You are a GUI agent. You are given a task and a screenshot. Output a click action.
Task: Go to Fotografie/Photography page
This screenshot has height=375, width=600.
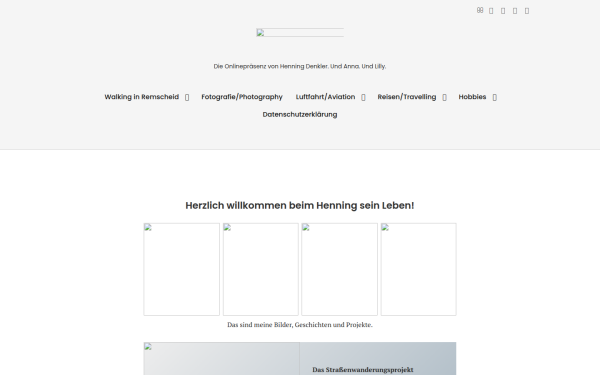tap(242, 97)
